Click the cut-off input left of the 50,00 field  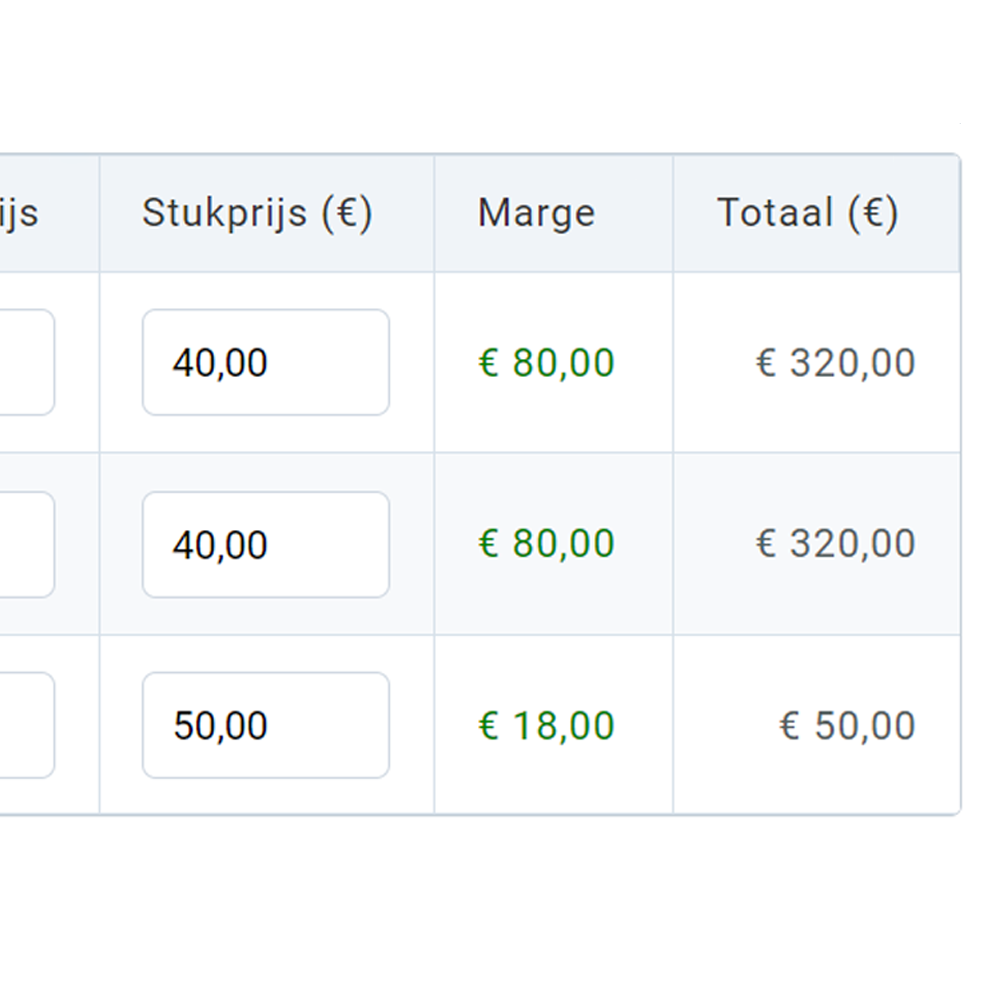pyautogui.click(x=26, y=725)
